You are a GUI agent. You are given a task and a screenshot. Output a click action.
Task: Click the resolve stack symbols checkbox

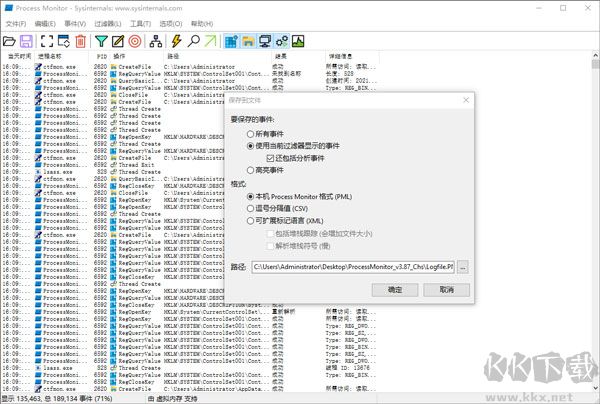point(270,246)
